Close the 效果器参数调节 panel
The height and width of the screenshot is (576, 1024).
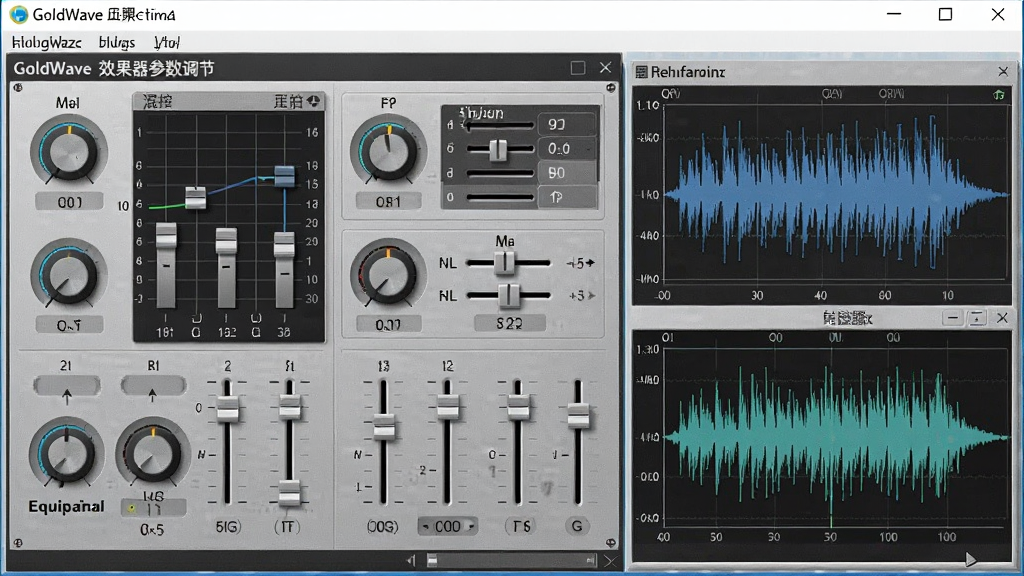(605, 68)
